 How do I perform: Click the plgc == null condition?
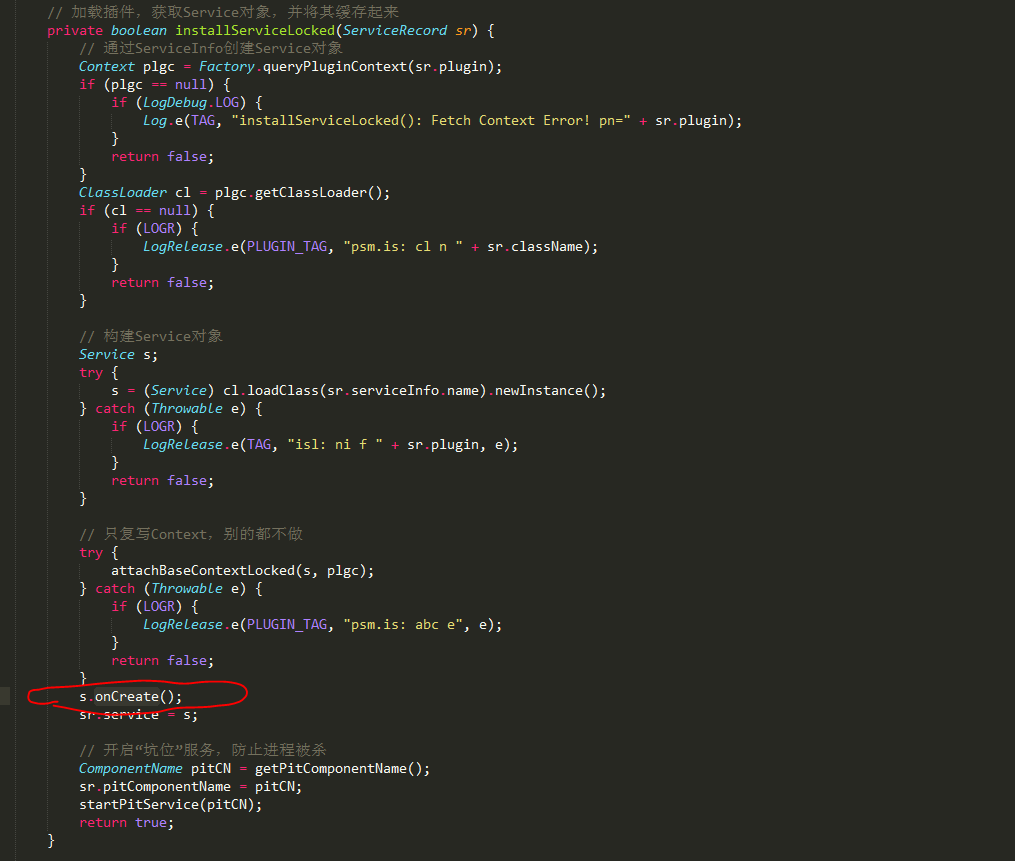[159, 85]
